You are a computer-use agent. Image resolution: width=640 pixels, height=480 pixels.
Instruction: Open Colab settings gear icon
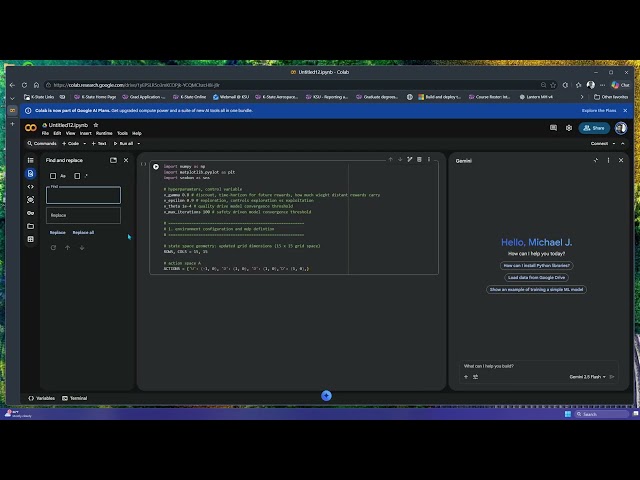click(x=569, y=128)
